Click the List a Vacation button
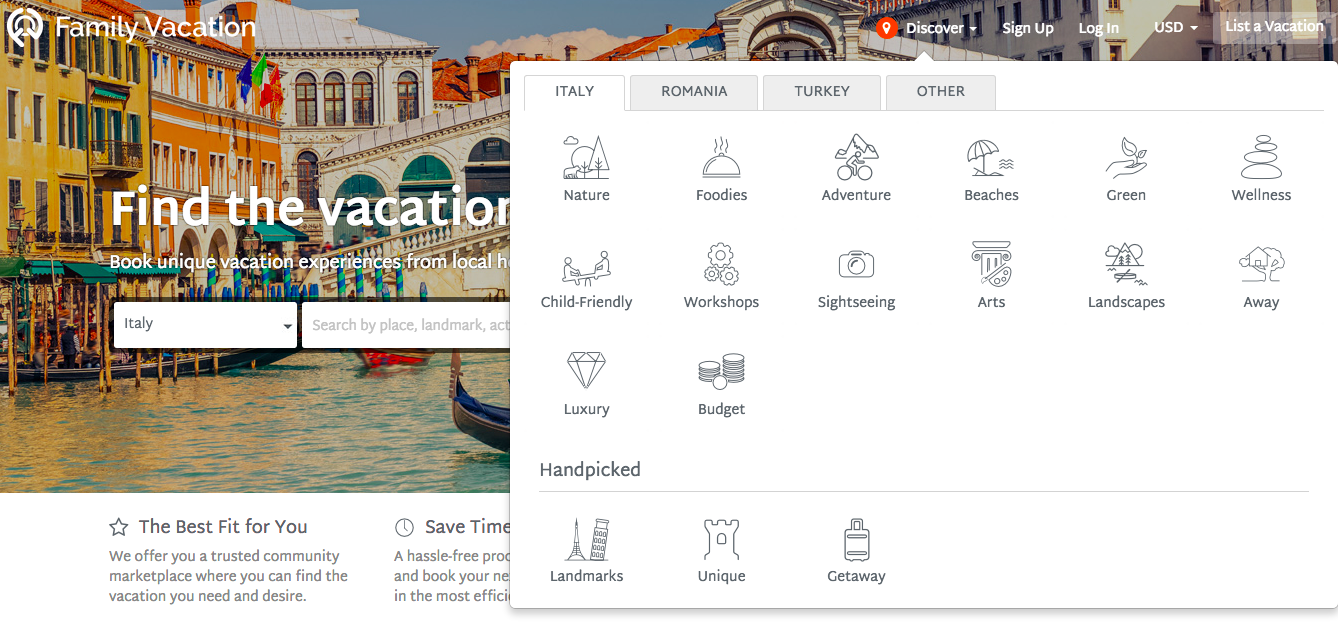 click(1273, 26)
